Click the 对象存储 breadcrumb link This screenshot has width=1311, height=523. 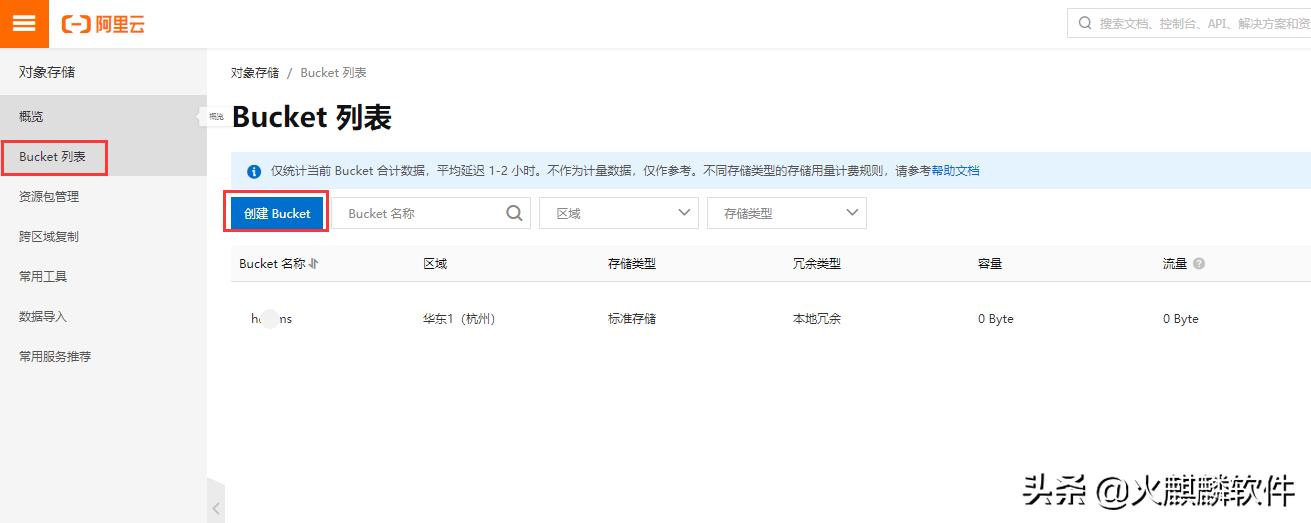pyautogui.click(x=255, y=73)
